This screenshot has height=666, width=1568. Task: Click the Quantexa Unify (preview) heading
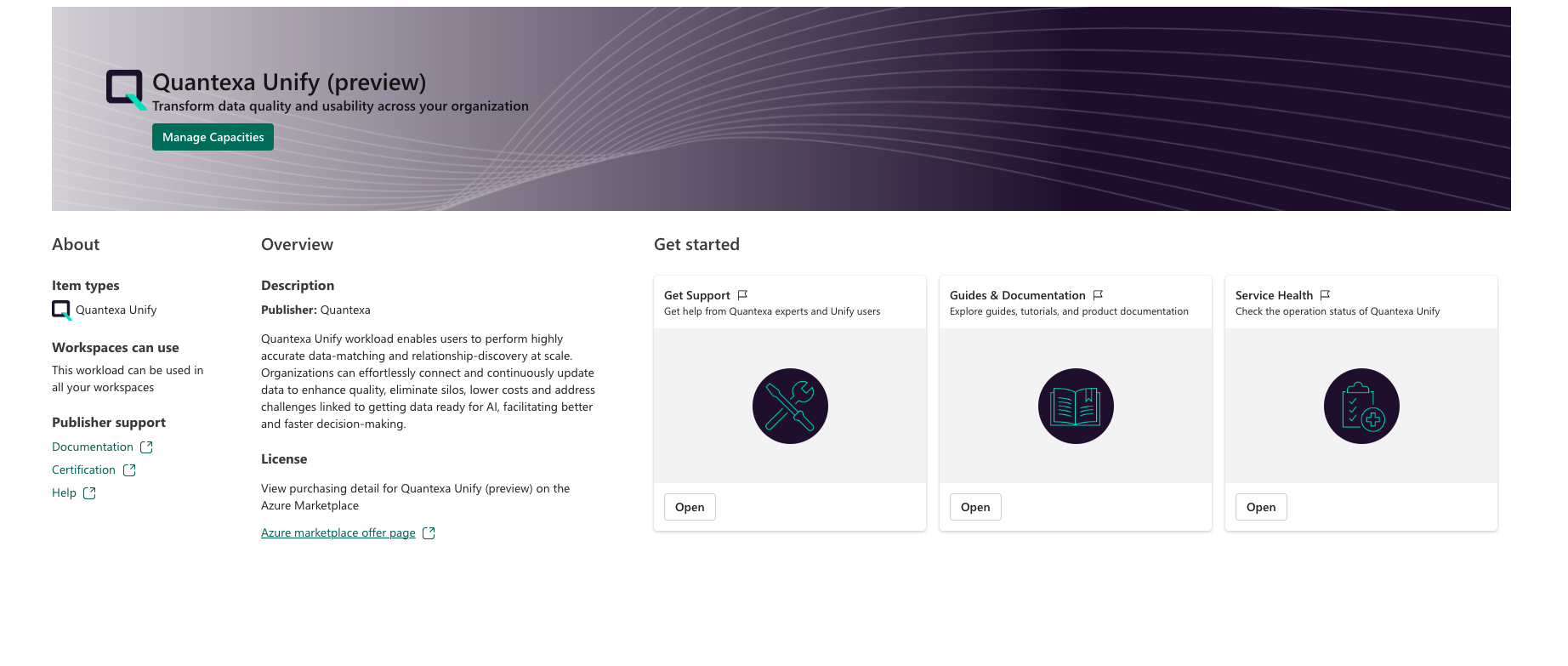pos(289,82)
